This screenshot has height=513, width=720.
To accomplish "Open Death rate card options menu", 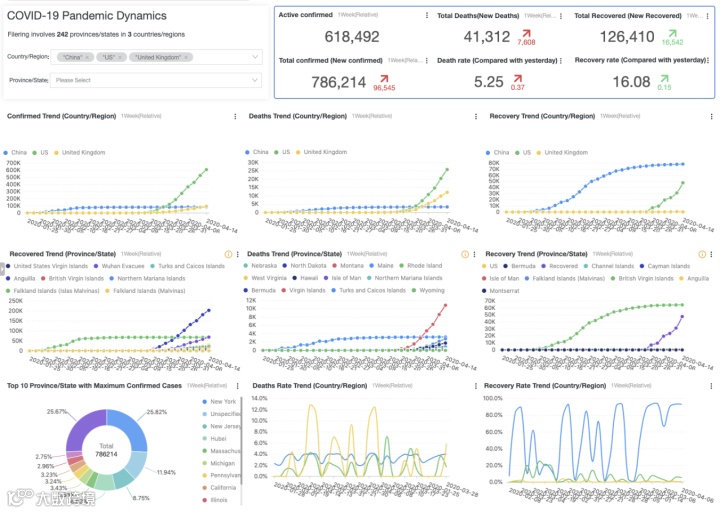I will [x=561, y=61].
